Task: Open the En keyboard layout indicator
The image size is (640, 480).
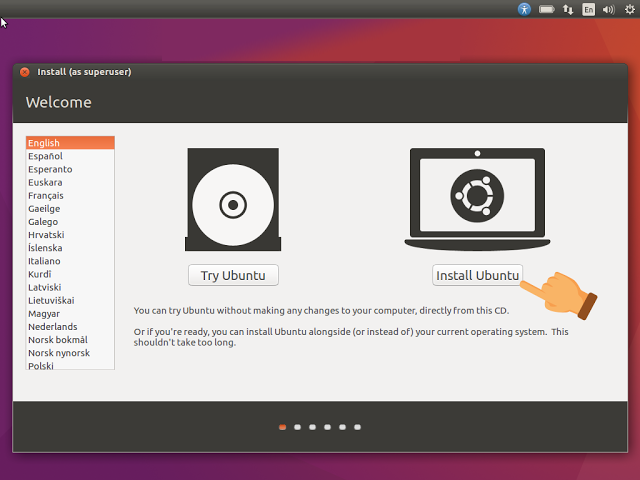Action: coord(588,9)
